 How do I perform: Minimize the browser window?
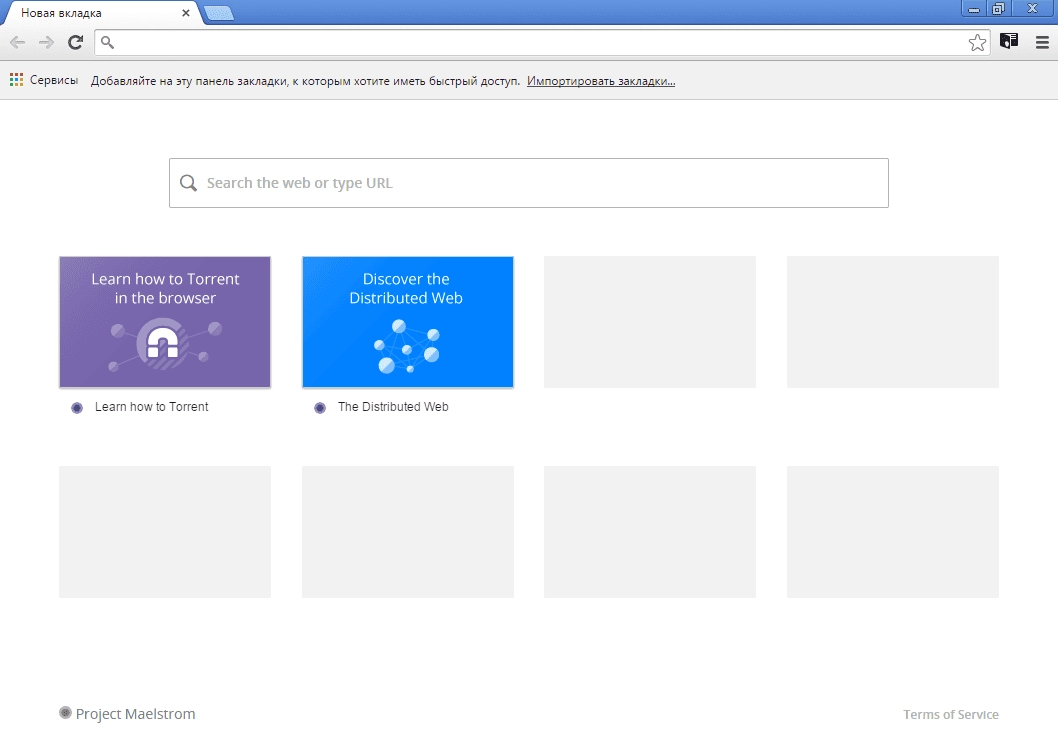[x=973, y=9]
